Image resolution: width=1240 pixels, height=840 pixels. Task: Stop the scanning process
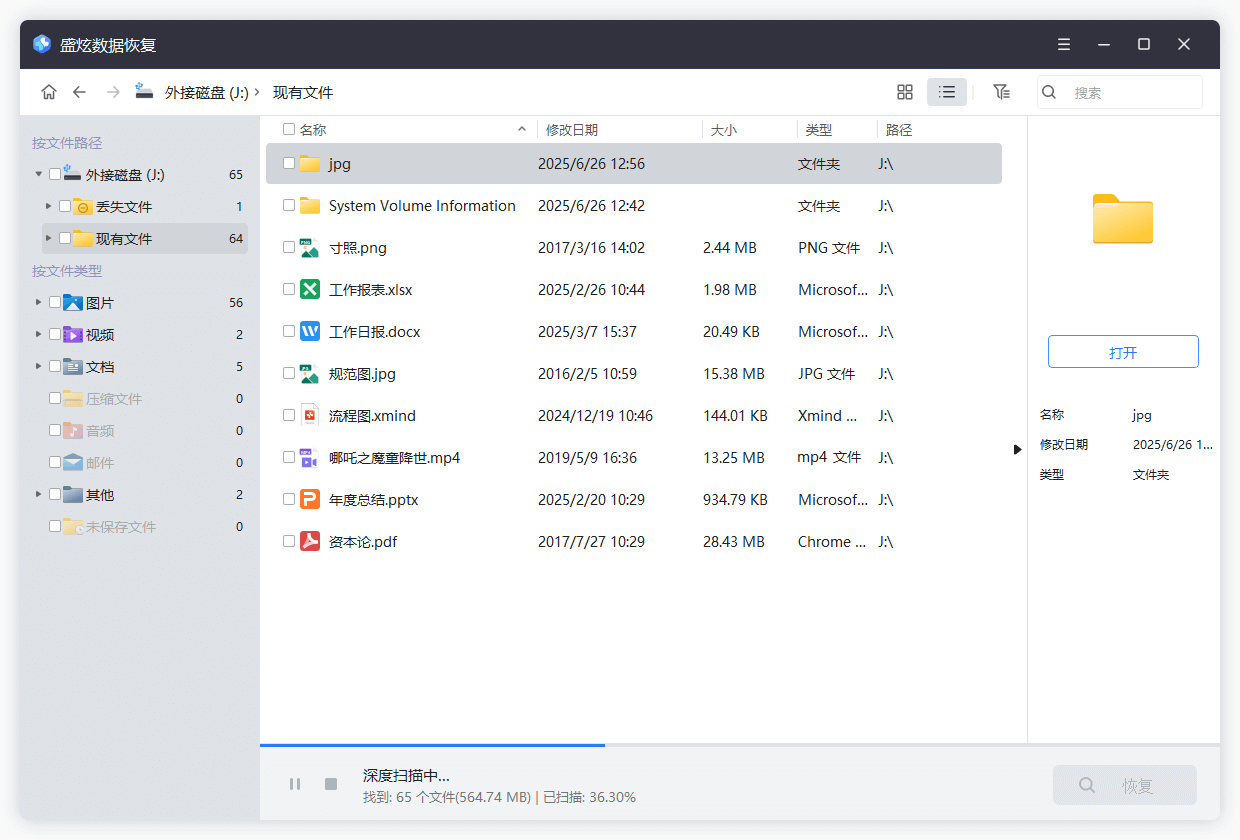[330, 784]
